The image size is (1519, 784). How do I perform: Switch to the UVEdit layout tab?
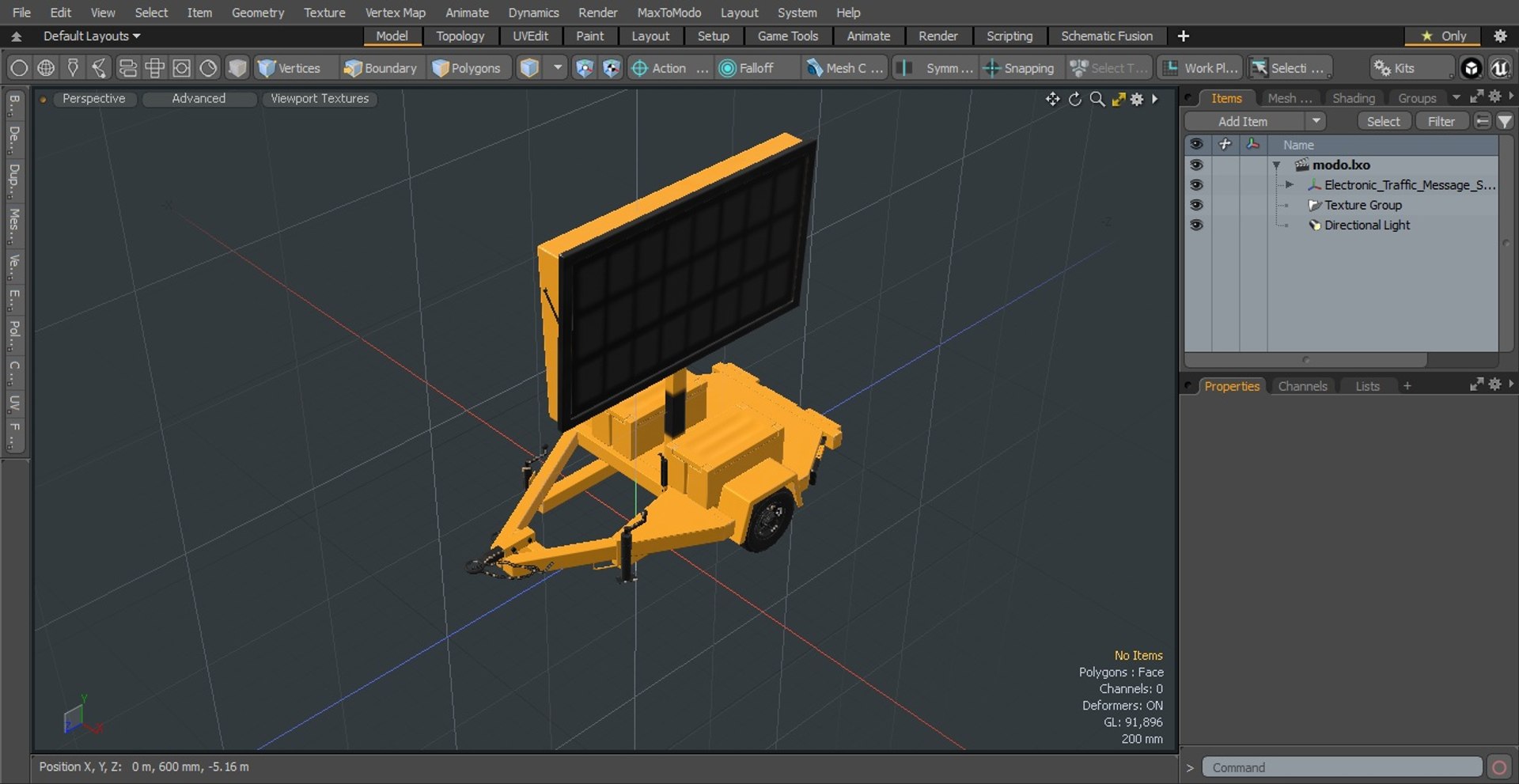coord(530,36)
